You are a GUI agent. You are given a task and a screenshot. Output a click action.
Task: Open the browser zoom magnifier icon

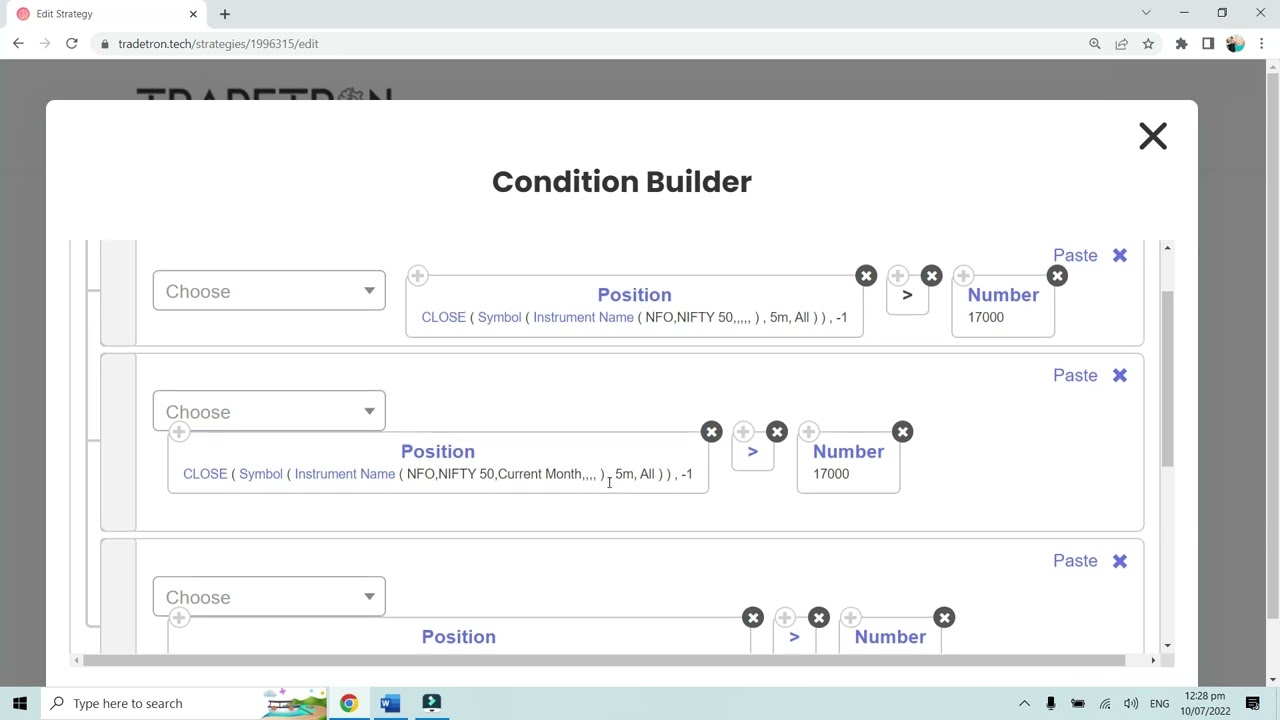click(x=1095, y=44)
